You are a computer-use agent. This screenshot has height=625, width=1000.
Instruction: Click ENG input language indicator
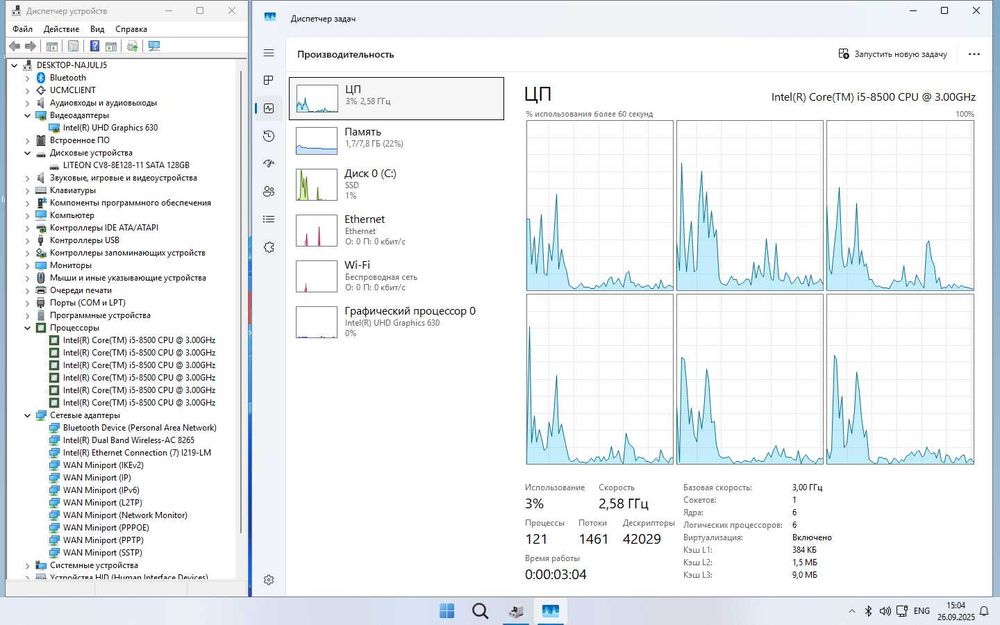(922, 611)
